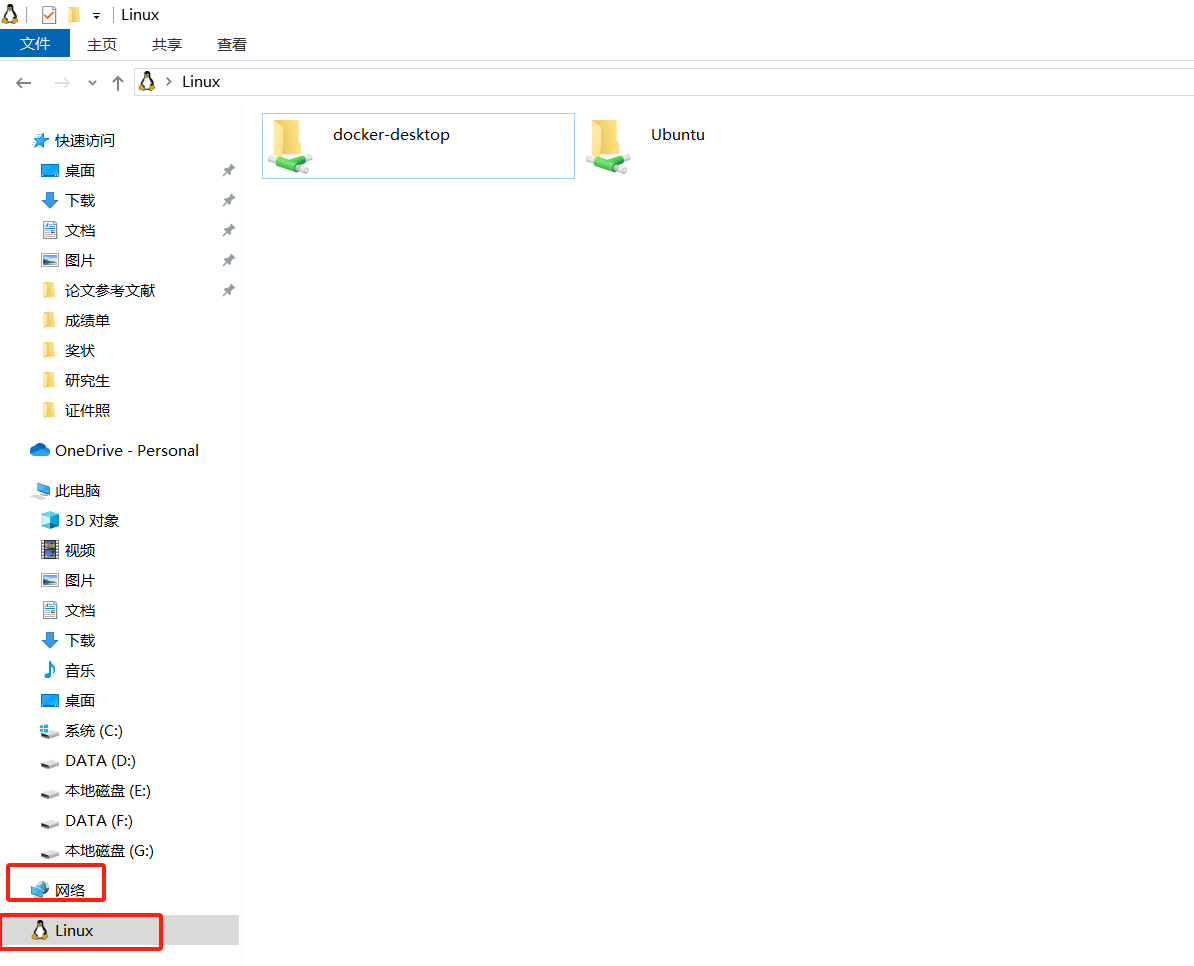The image size is (1194, 966).
Task: Go back with the back arrow
Action: click(24, 82)
